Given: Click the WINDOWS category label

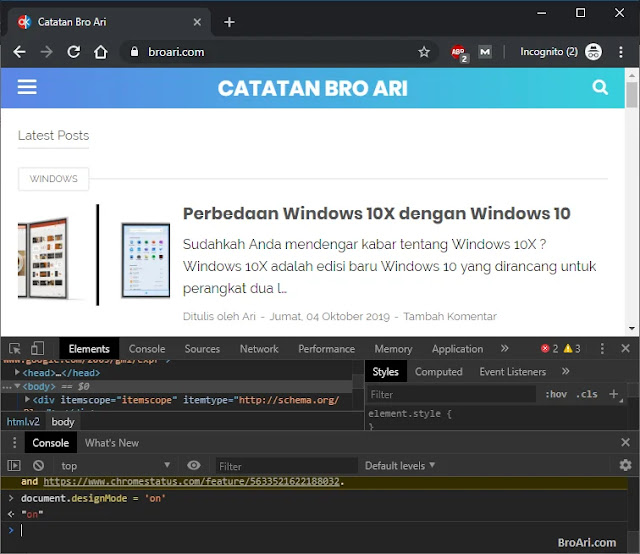Looking at the screenshot, I should [x=53, y=178].
